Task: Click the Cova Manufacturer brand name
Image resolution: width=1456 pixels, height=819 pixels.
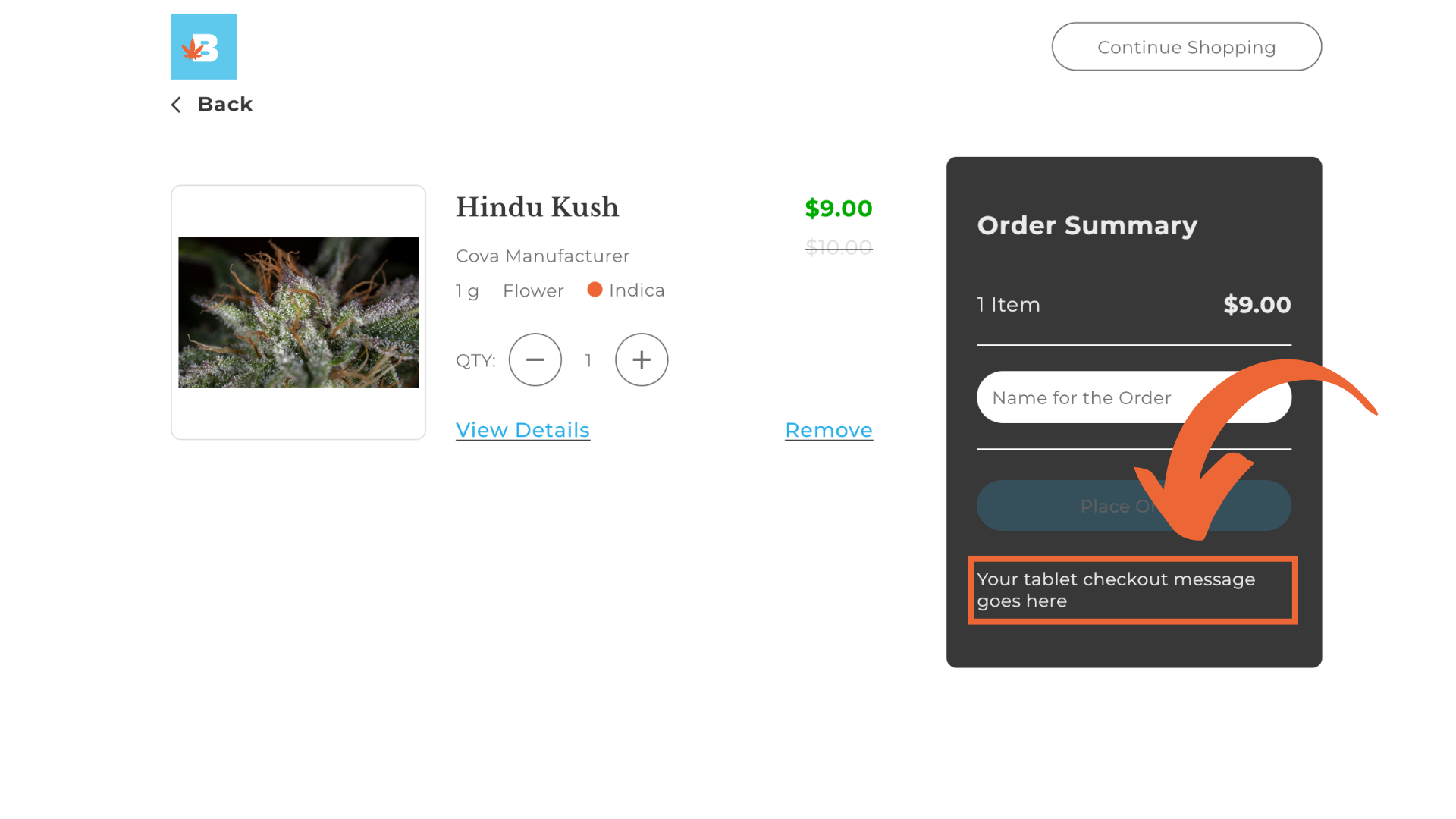Action: [x=542, y=256]
